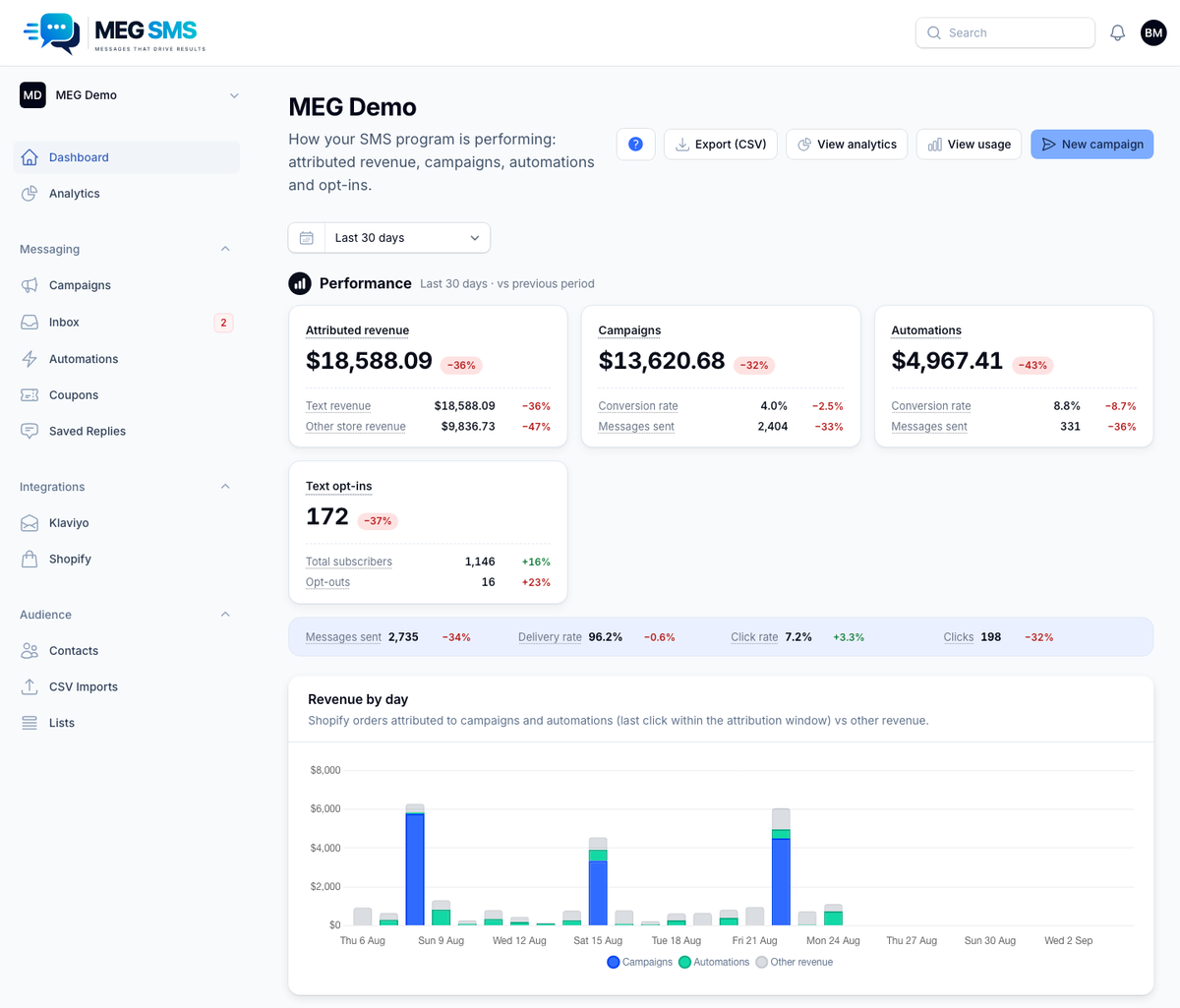Click the Klaviyo envelope icon
1180x1008 pixels.
(29, 523)
